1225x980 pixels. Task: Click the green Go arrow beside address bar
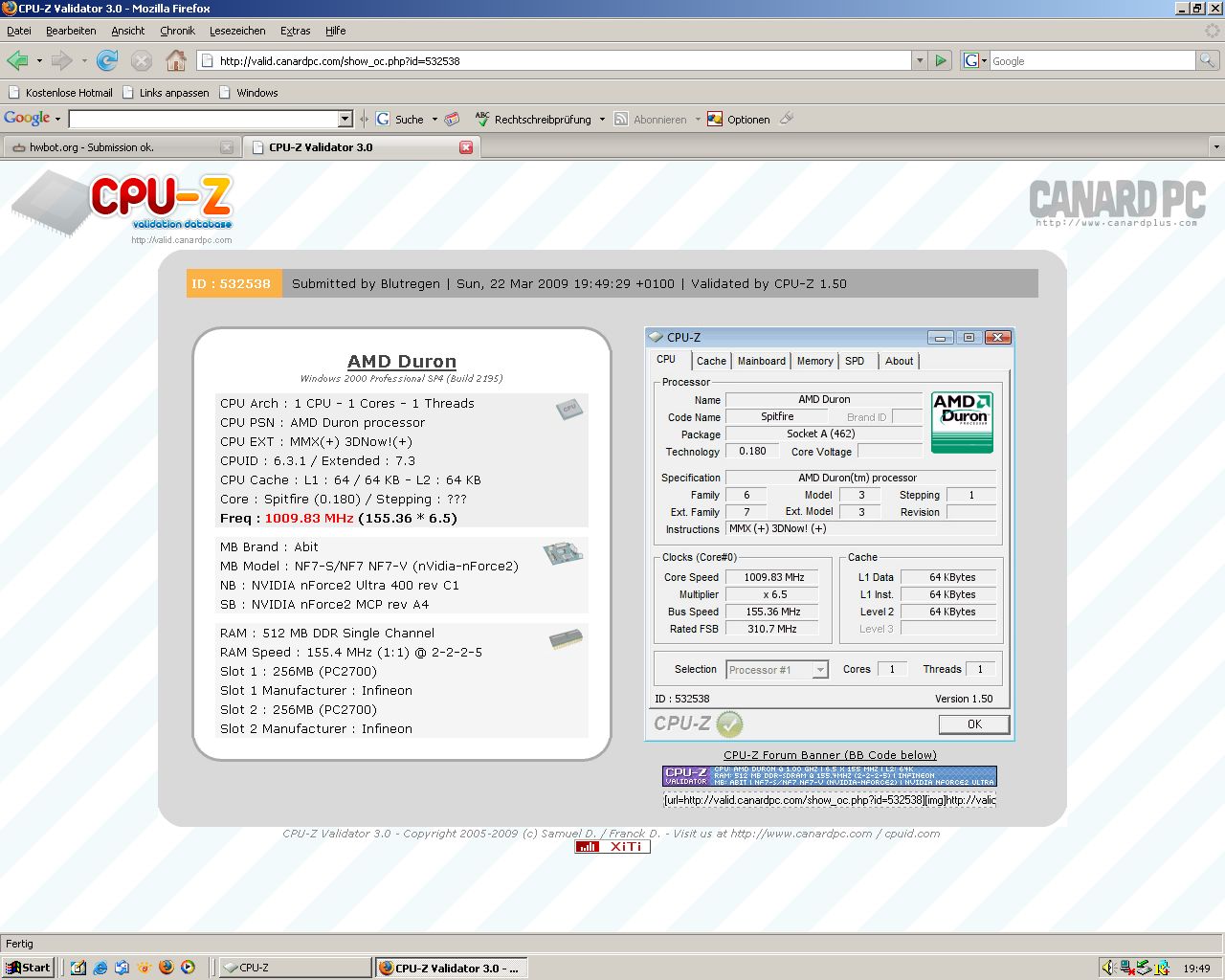coord(941,60)
